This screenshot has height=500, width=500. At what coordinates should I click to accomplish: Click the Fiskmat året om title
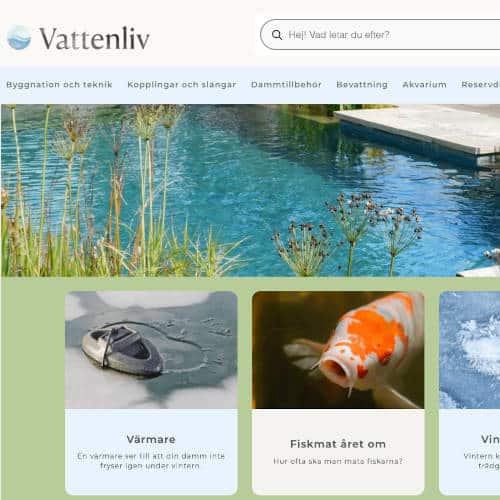pyautogui.click(x=338, y=444)
